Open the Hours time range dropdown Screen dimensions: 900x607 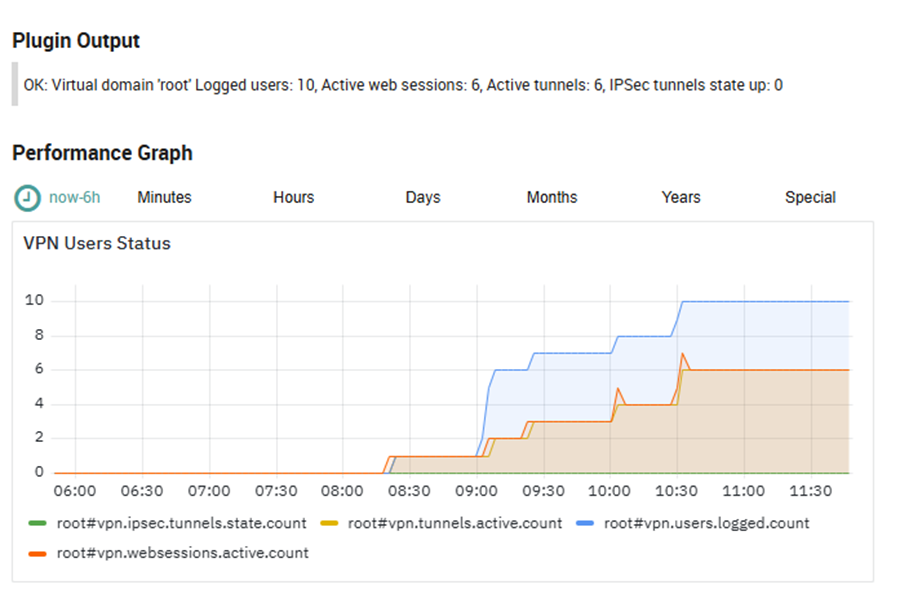(293, 198)
